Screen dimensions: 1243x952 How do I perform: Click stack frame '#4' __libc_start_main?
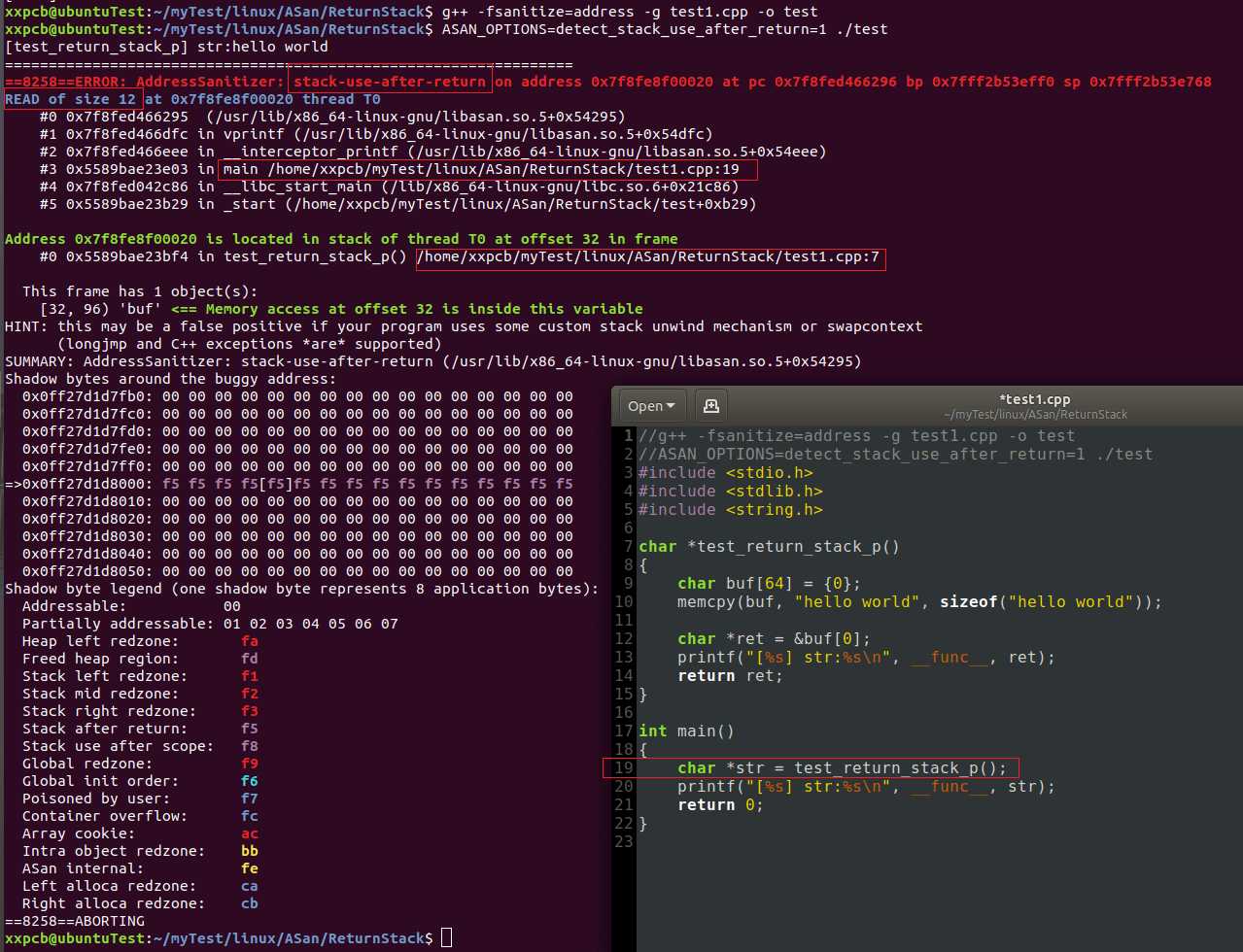(390, 187)
